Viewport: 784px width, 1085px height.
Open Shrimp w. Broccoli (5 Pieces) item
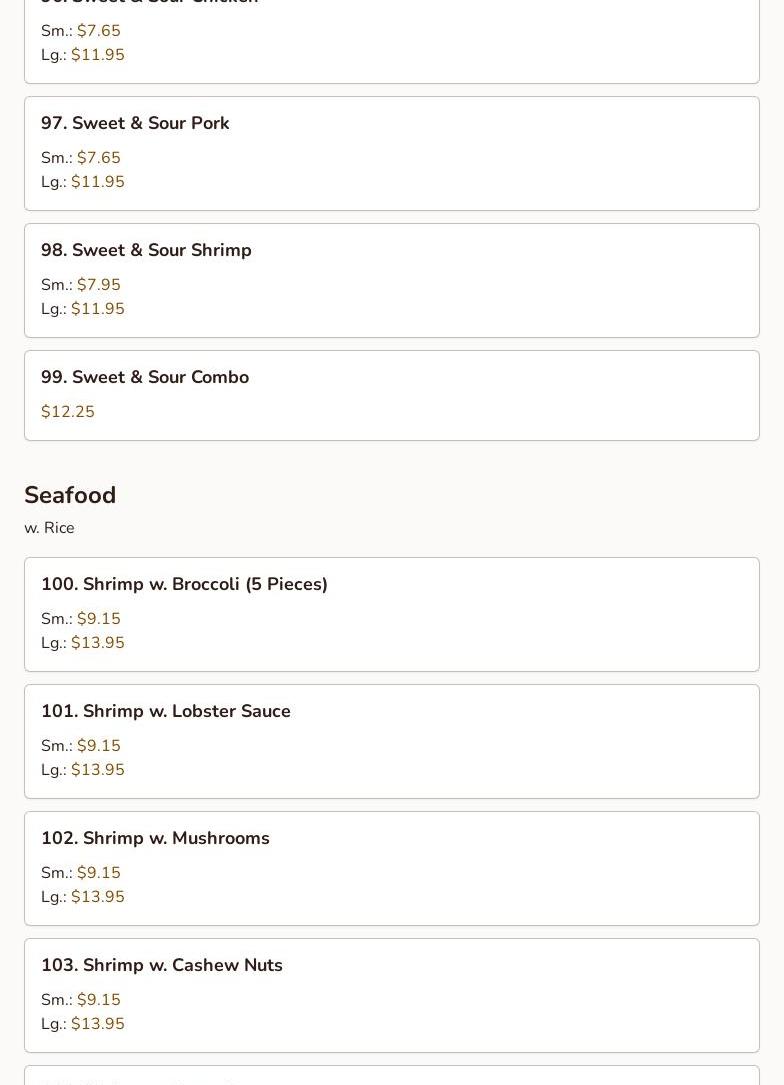click(x=184, y=584)
